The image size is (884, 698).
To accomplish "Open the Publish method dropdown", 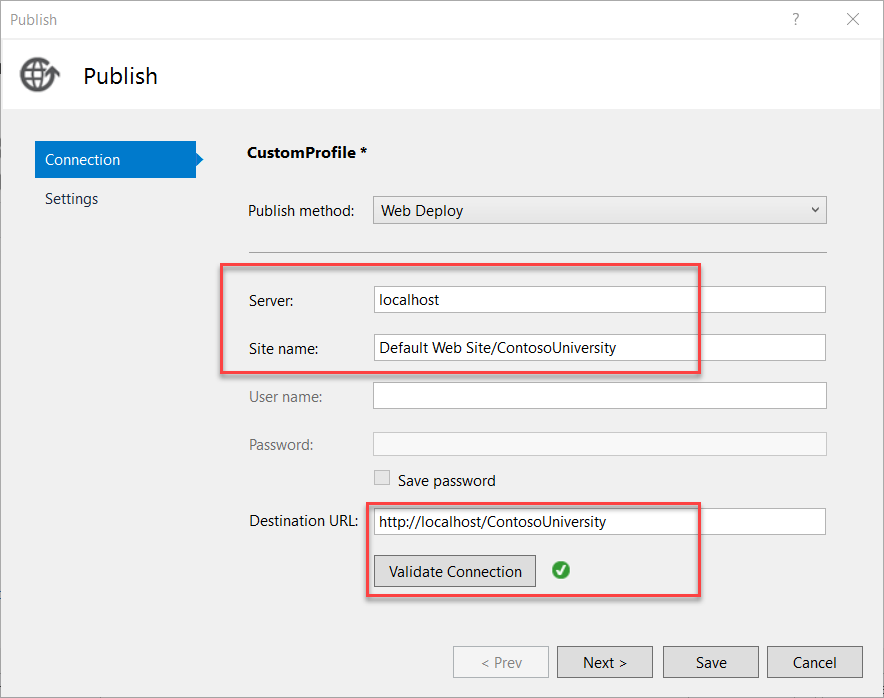I will pyautogui.click(x=598, y=210).
